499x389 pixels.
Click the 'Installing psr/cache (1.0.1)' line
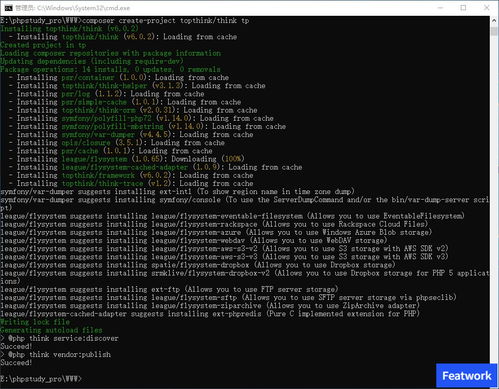(x=110, y=151)
